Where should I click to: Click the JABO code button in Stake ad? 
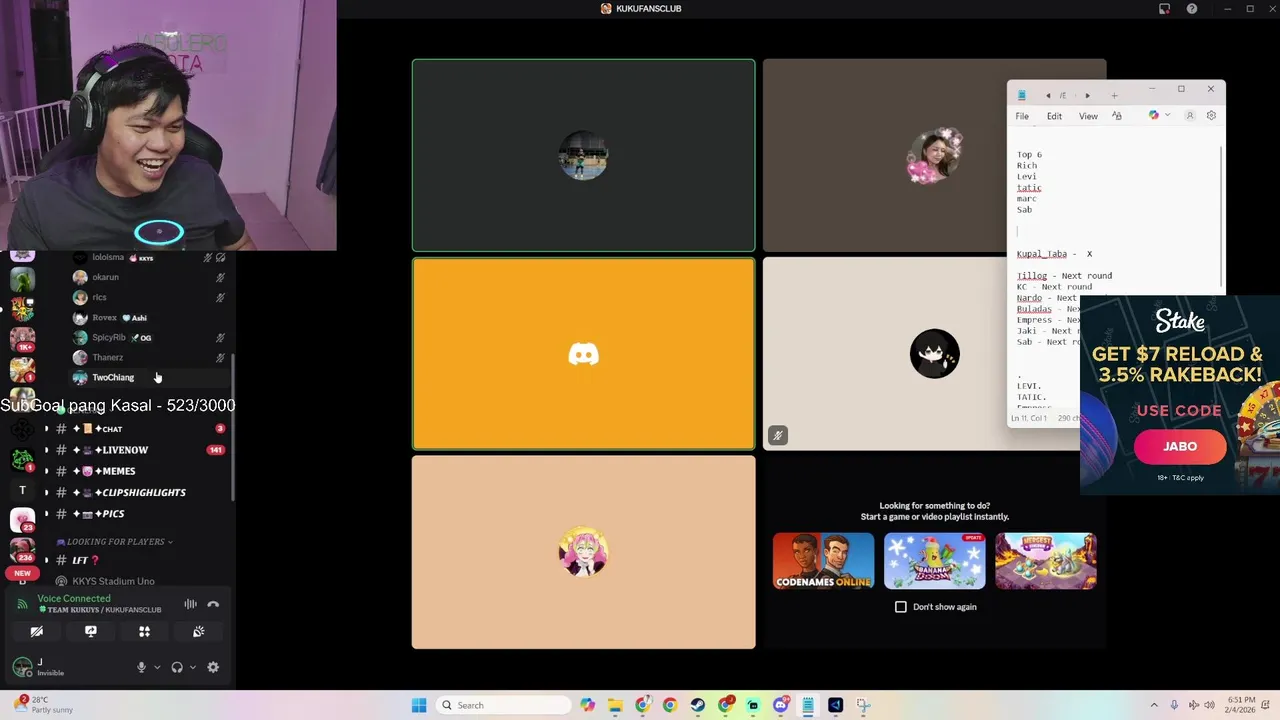pos(1180,447)
